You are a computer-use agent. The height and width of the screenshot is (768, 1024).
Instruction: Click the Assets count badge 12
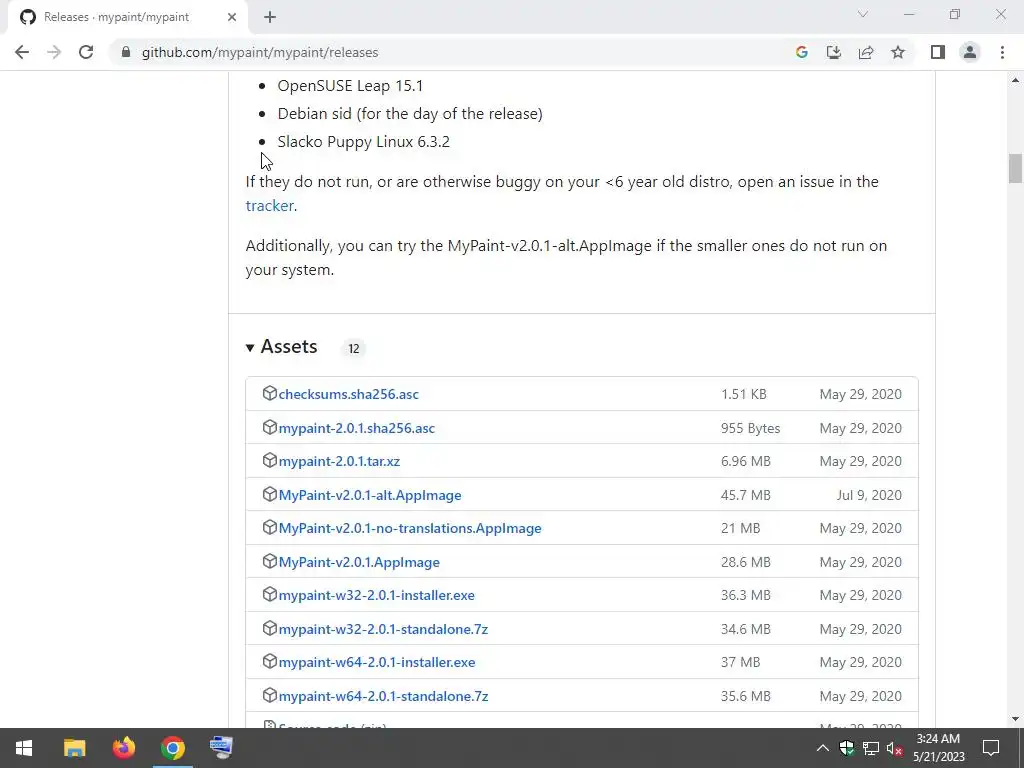[x=353, y=349]
